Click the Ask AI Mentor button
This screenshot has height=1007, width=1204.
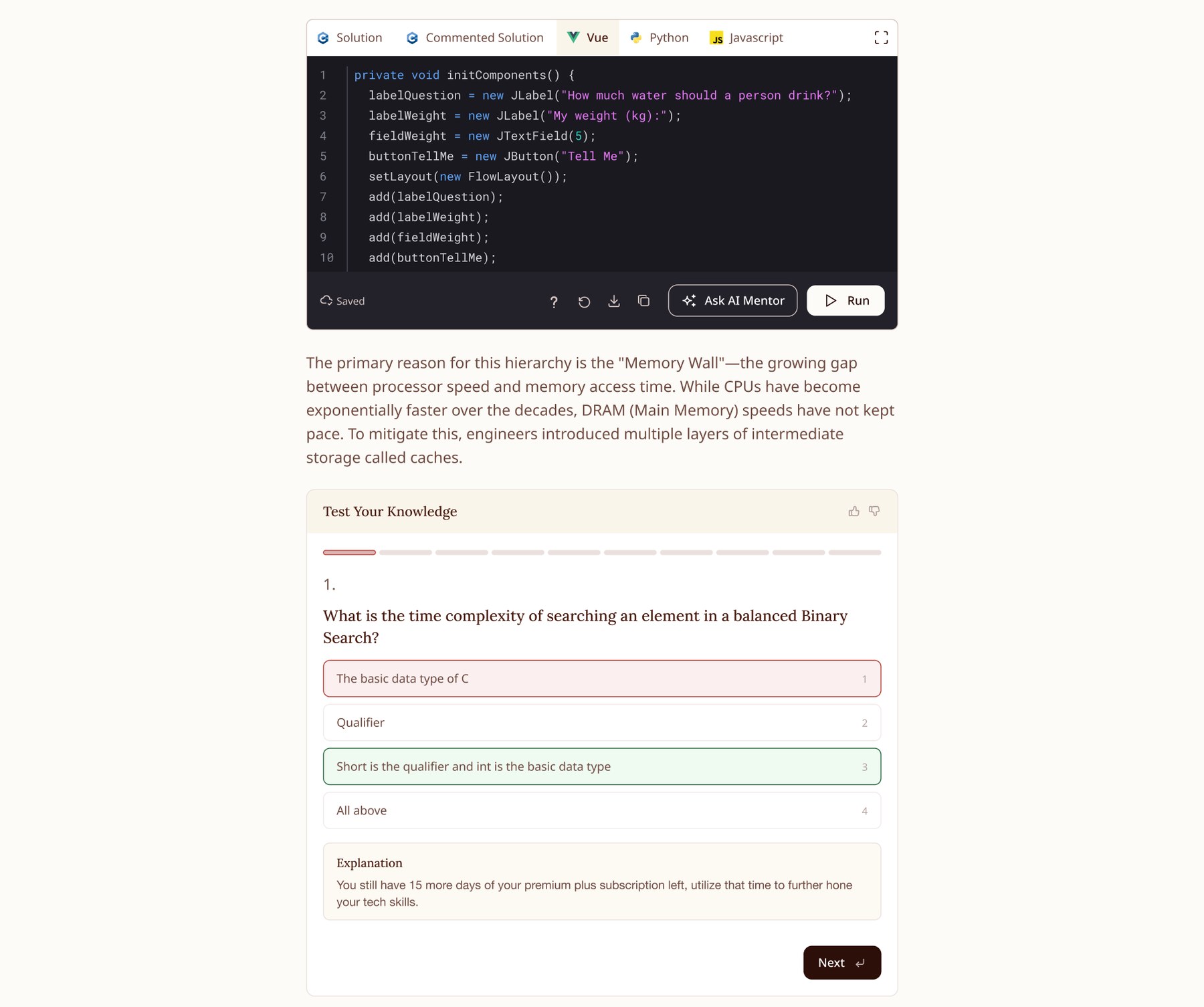click(x=732, y=301)
